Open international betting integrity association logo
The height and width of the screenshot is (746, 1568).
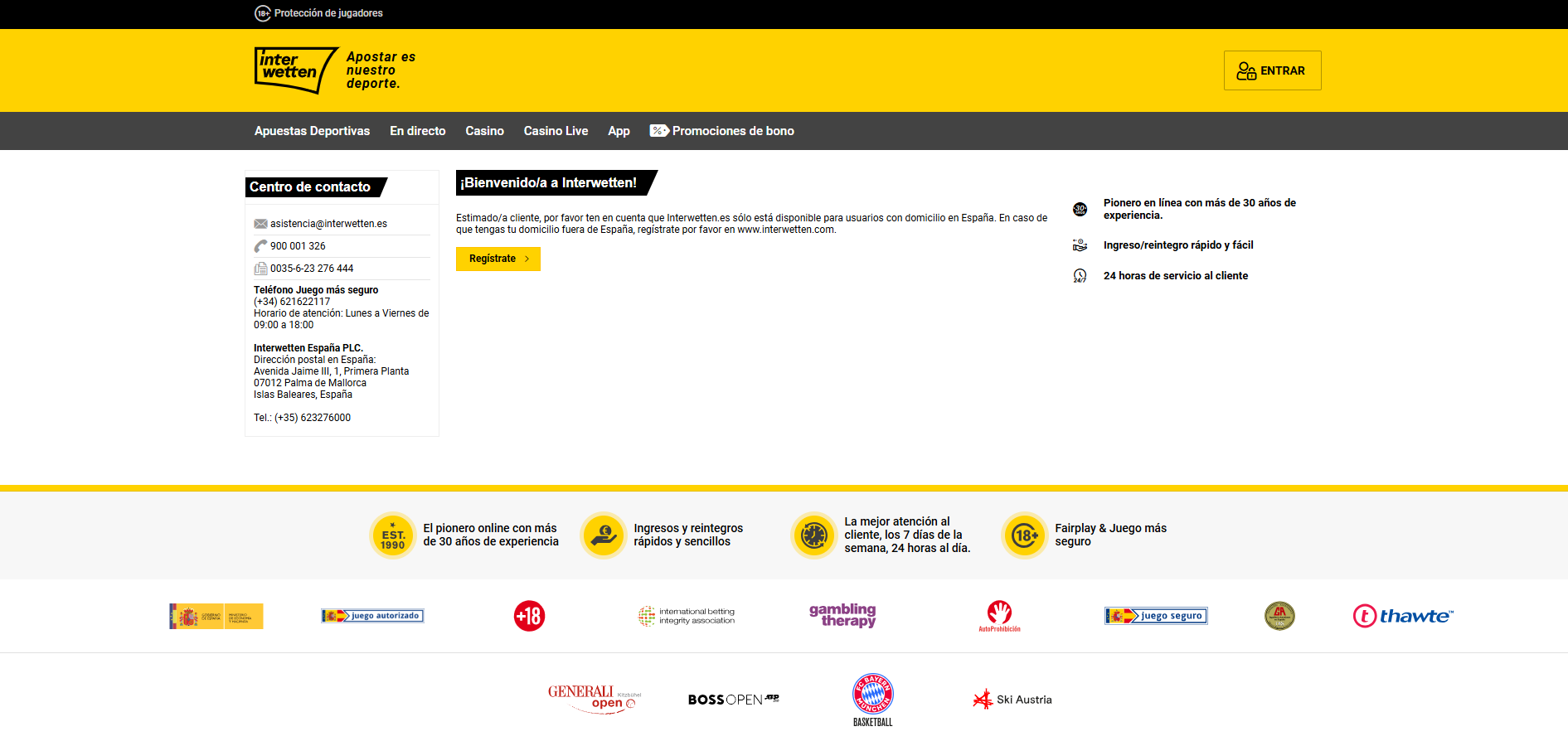[x=686, y=616]
